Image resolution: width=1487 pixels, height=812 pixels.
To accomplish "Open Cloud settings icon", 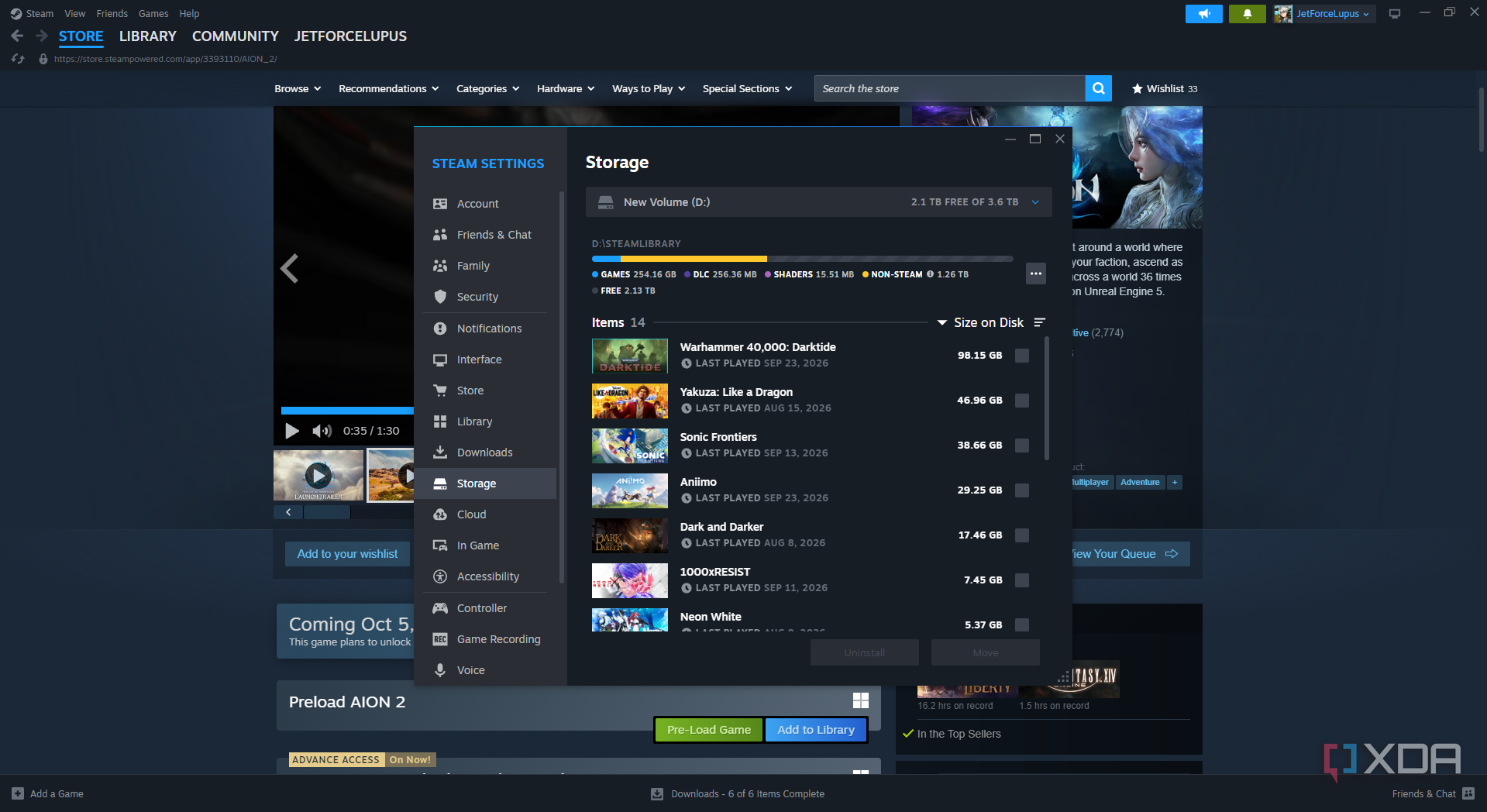I will click(440, 514).
